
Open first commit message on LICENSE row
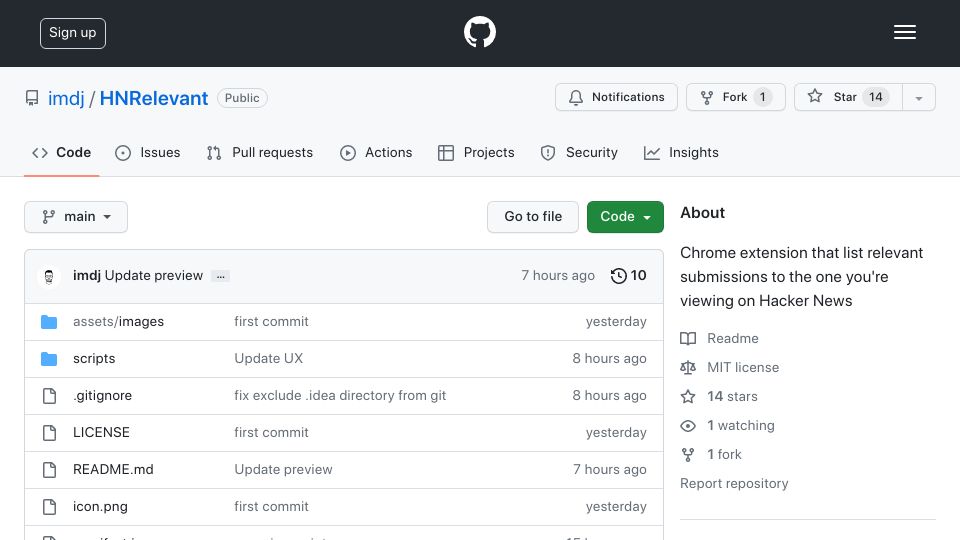[x=271, y=432]
